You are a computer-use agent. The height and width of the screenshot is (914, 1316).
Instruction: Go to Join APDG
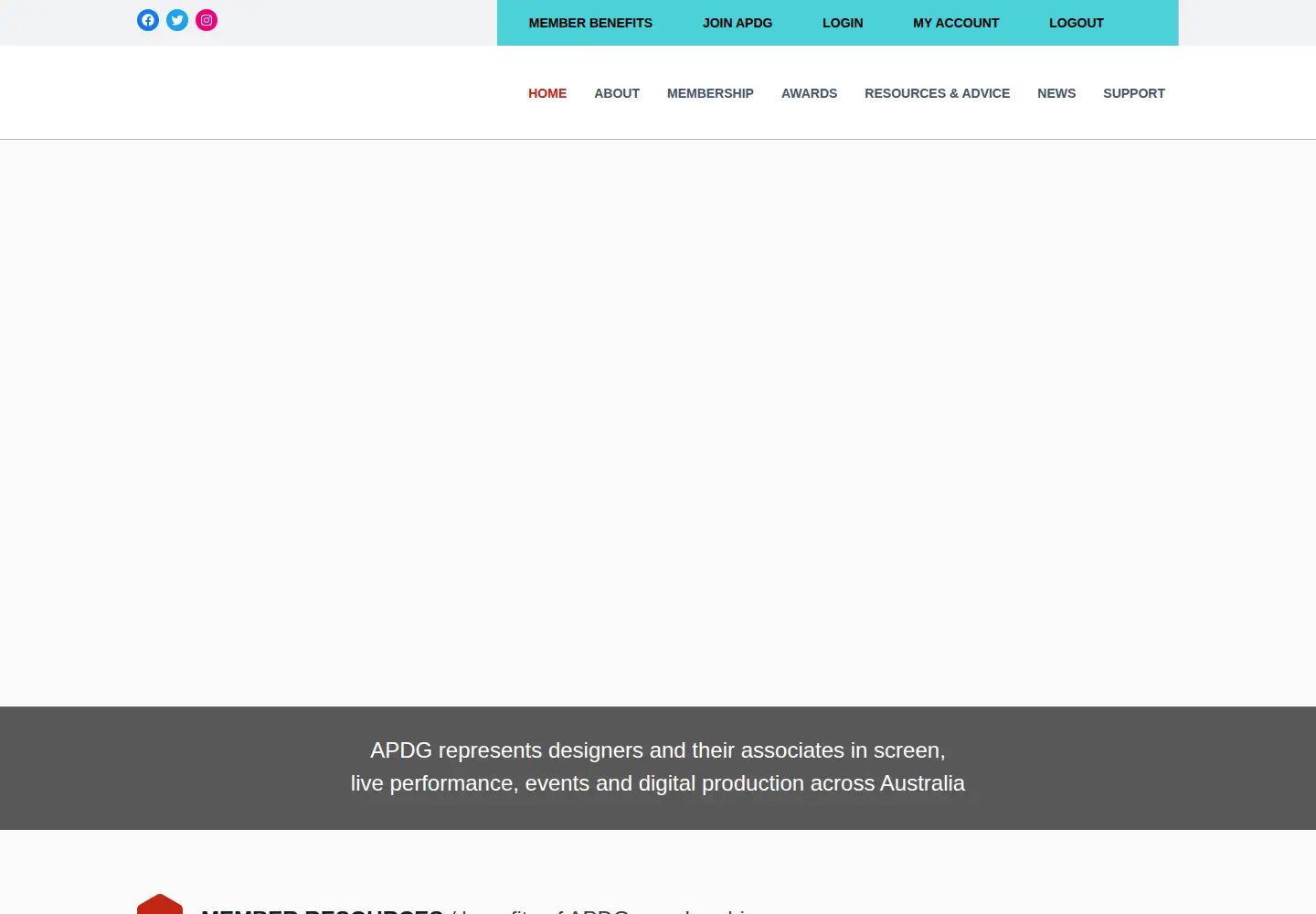[738, 23]
